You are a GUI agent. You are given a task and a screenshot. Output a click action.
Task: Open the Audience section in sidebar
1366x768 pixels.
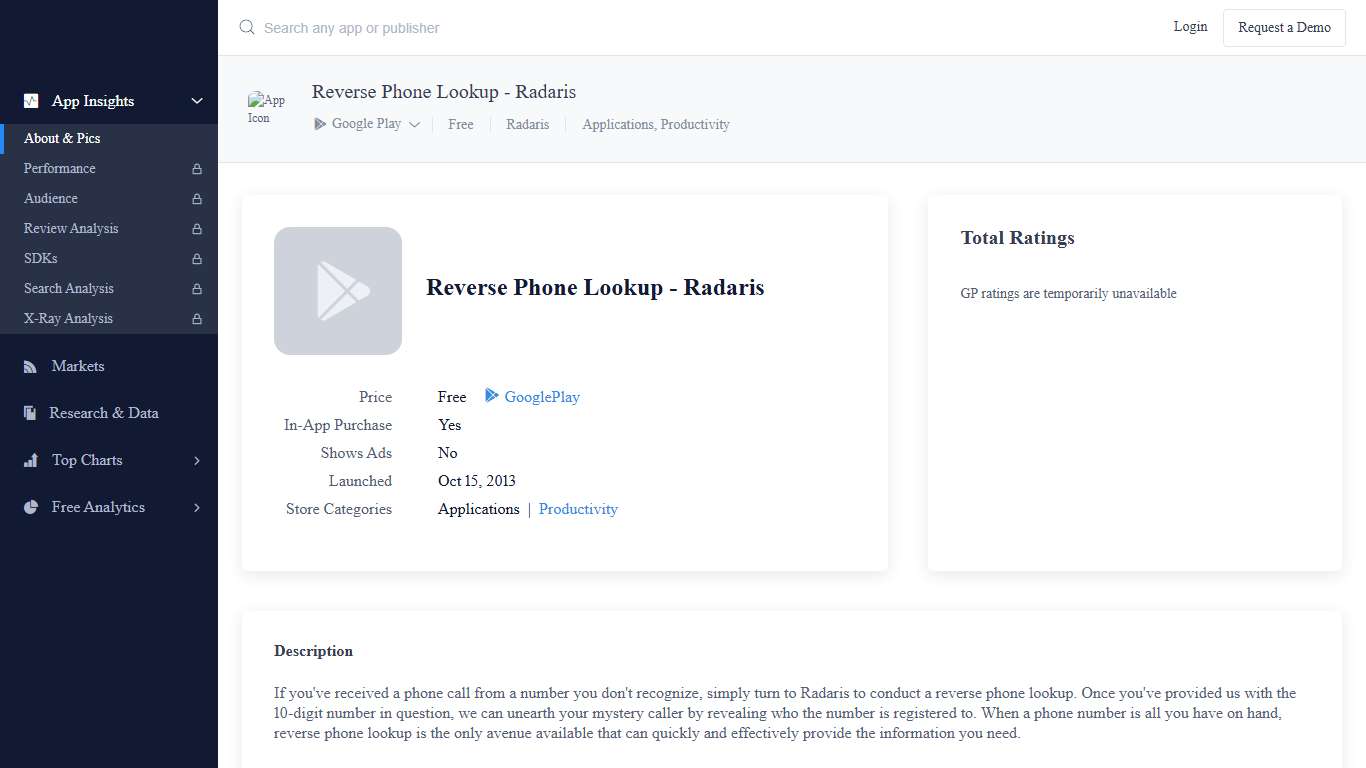pyautogui.click(x=50, y=198)
